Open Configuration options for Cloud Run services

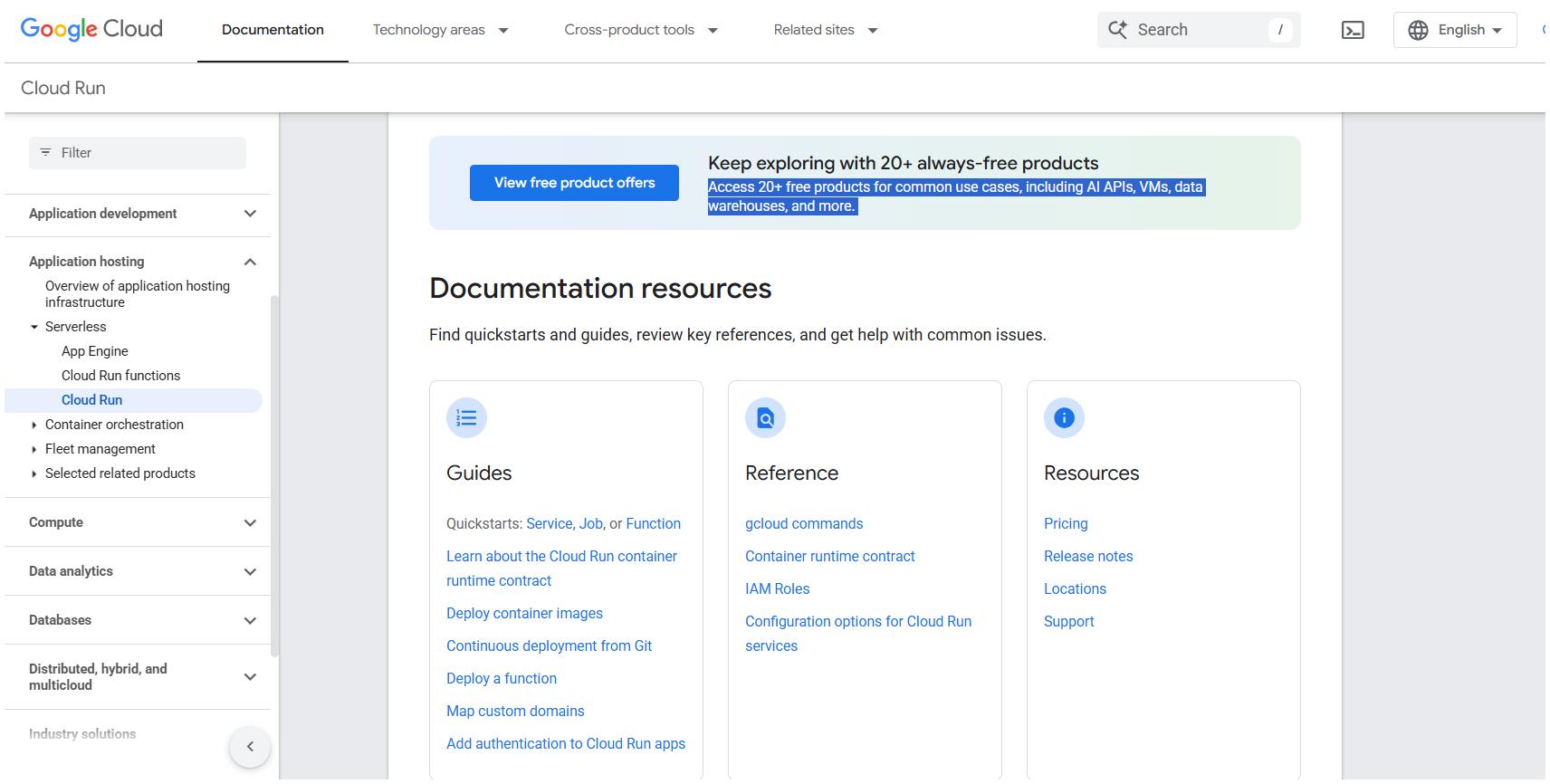[858, 634]
